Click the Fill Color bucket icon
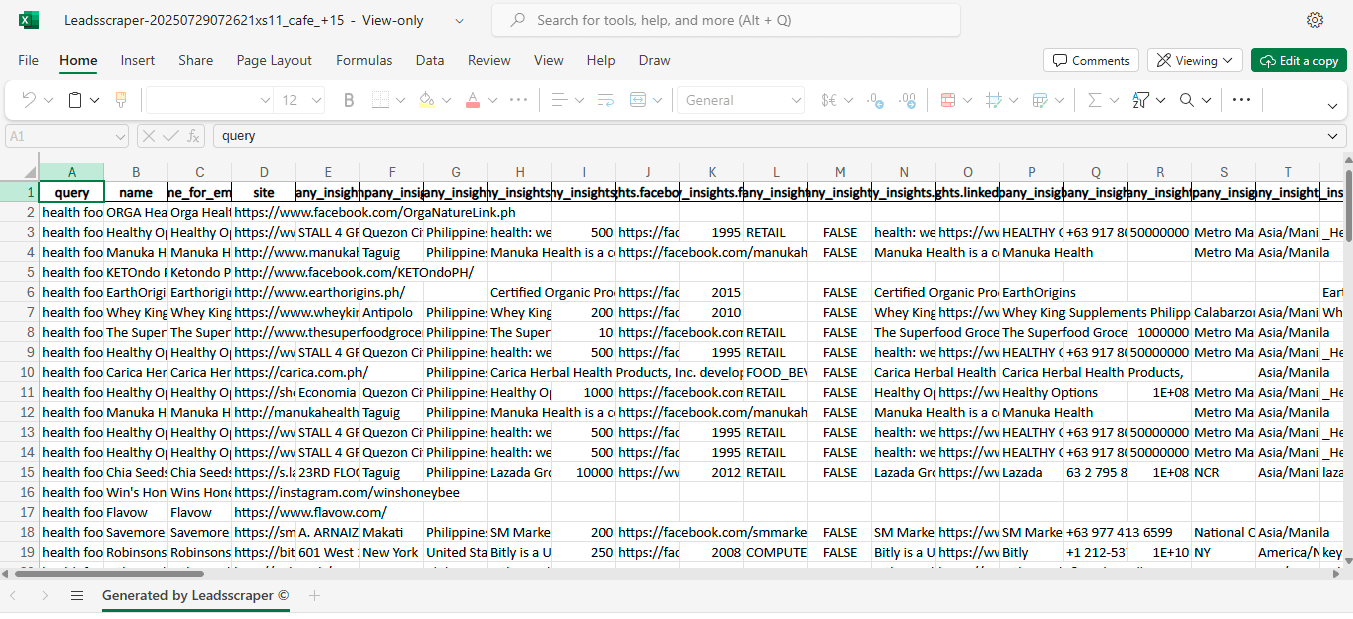 tap(427, 100)
